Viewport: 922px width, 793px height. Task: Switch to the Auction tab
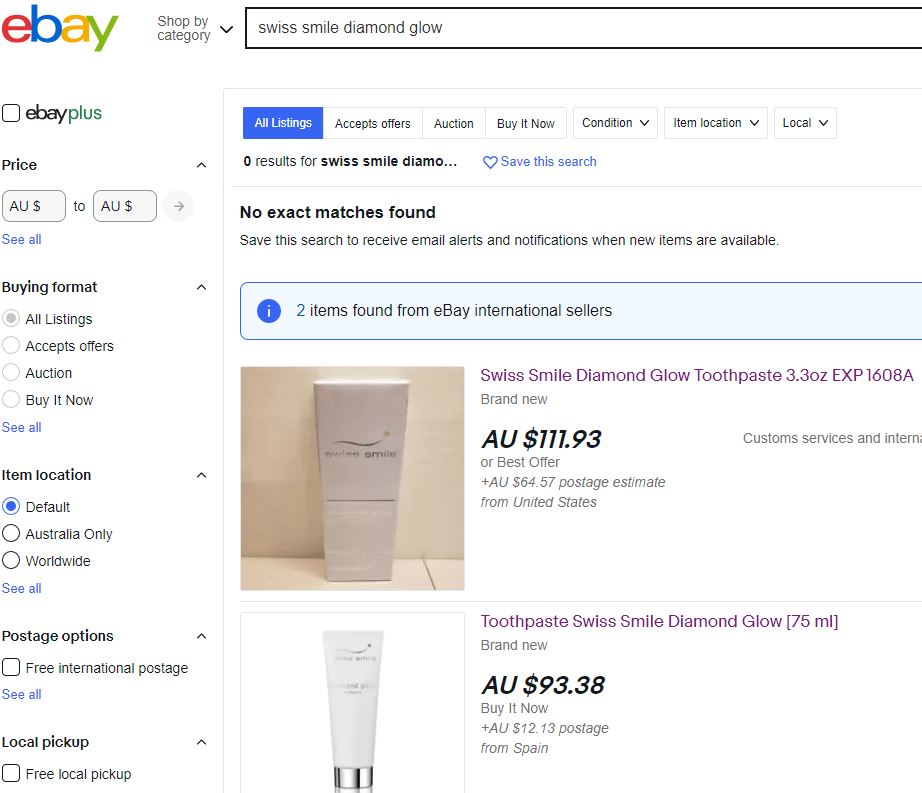[453, 123]
